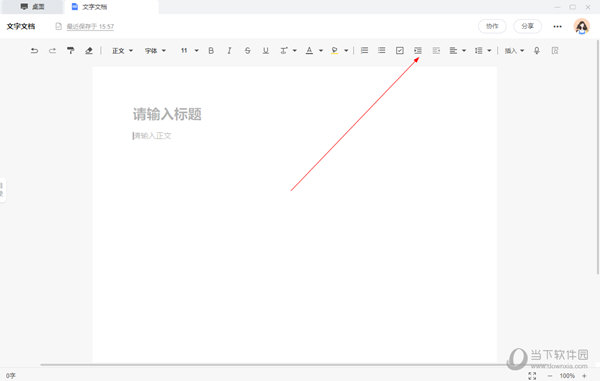Decrease the paragraph indent

click(x=436, y=50)
